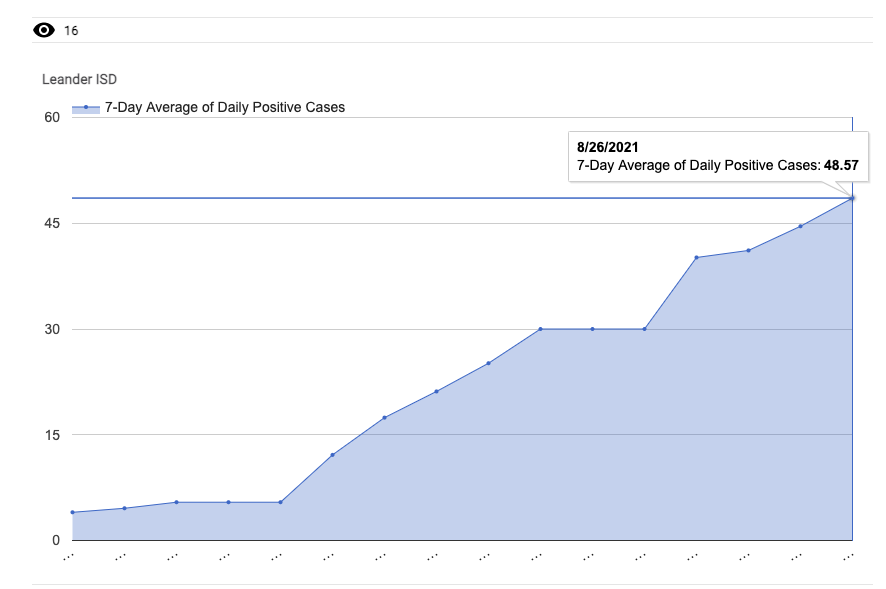
Task: Click the y-axis label 45
Action: click(52, 223)
